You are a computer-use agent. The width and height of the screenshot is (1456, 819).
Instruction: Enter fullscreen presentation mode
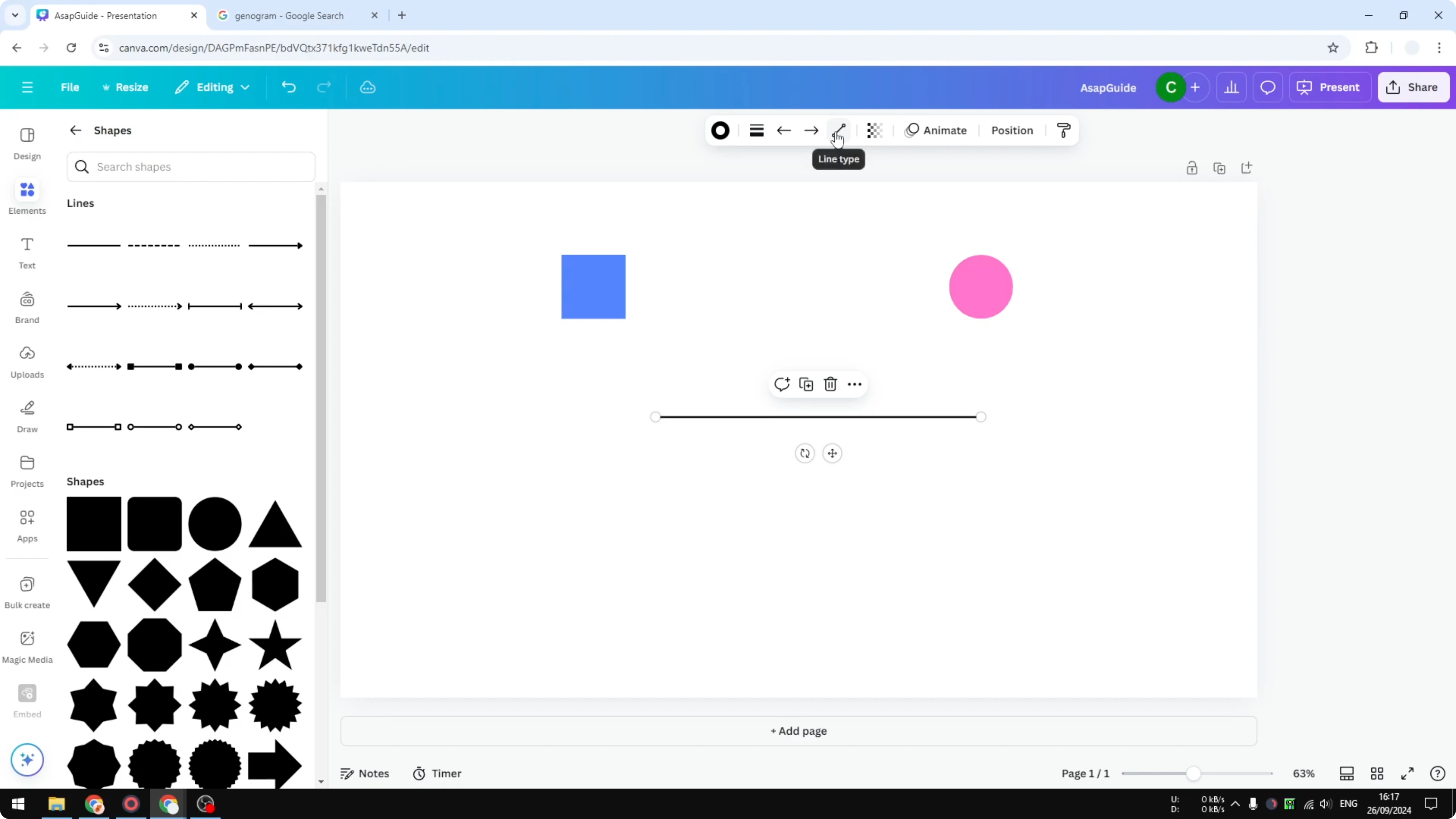(x=1407, y=773)
